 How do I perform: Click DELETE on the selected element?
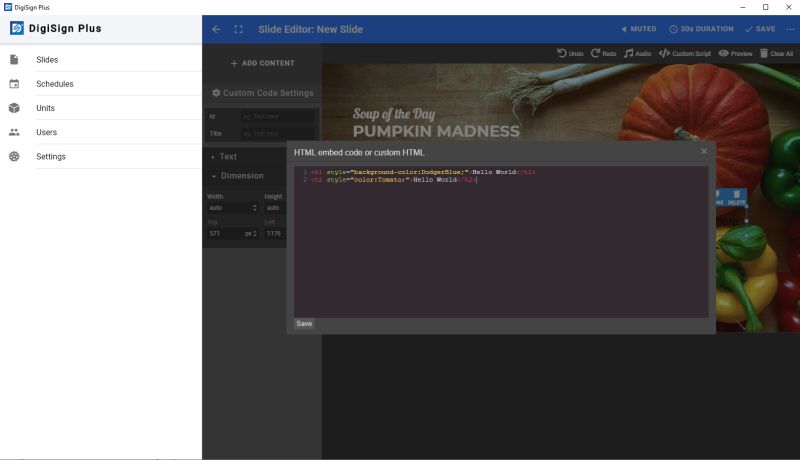coord(737,198)
